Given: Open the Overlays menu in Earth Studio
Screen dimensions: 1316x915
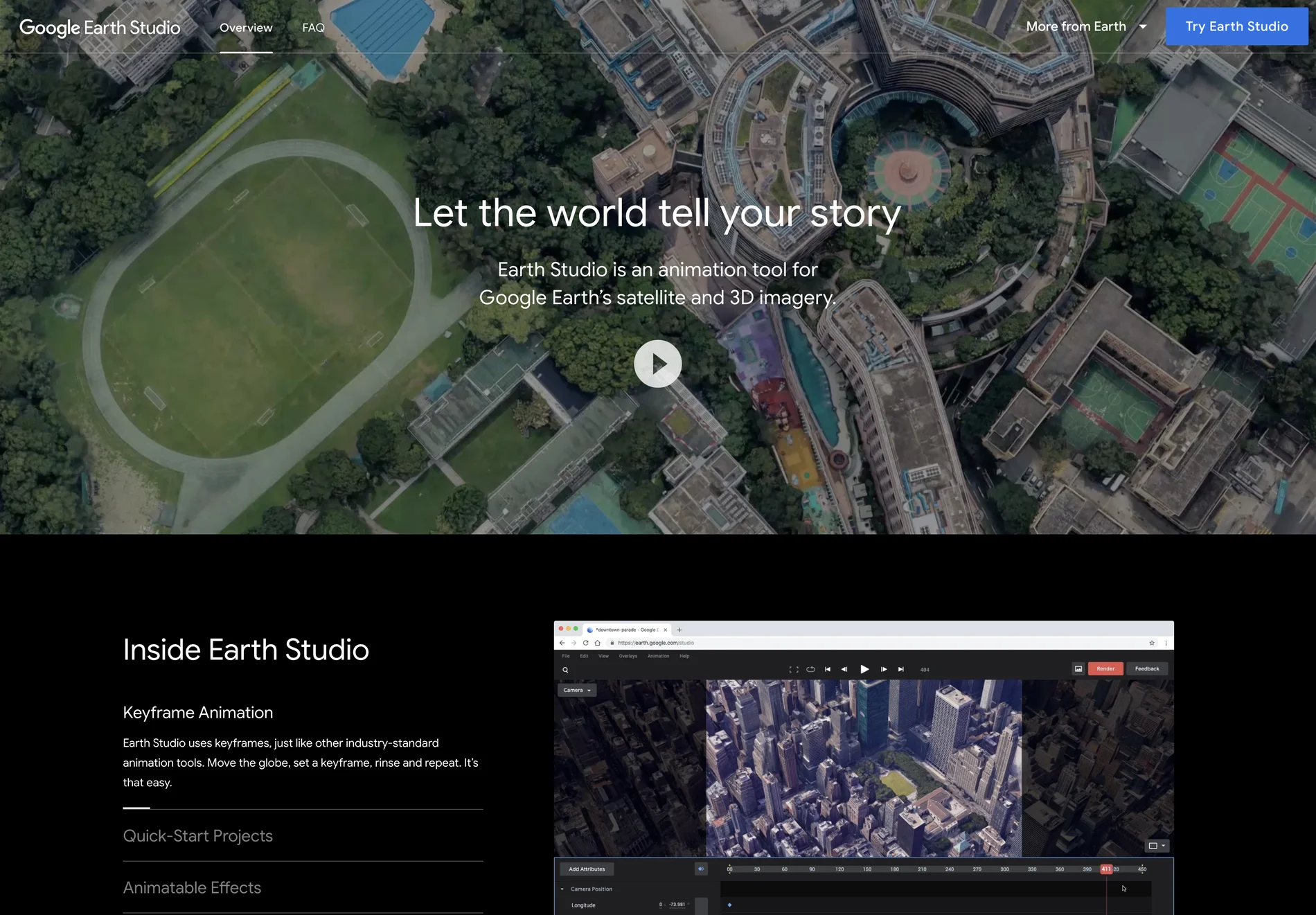Looking at the screenshot, I should 628,656.
